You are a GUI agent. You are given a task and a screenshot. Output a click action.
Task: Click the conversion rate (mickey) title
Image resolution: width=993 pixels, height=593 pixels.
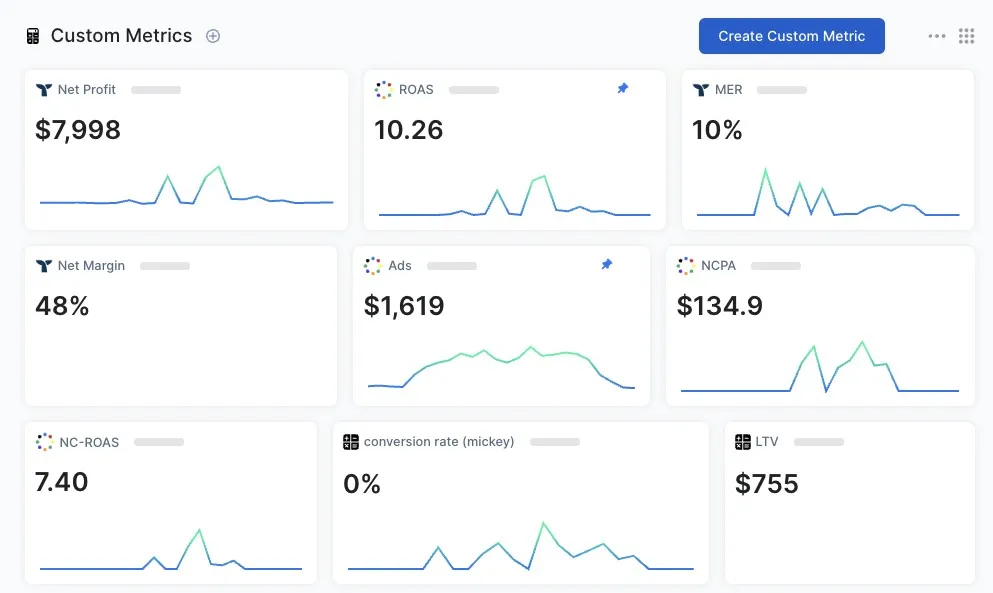(x=439, y=442)
